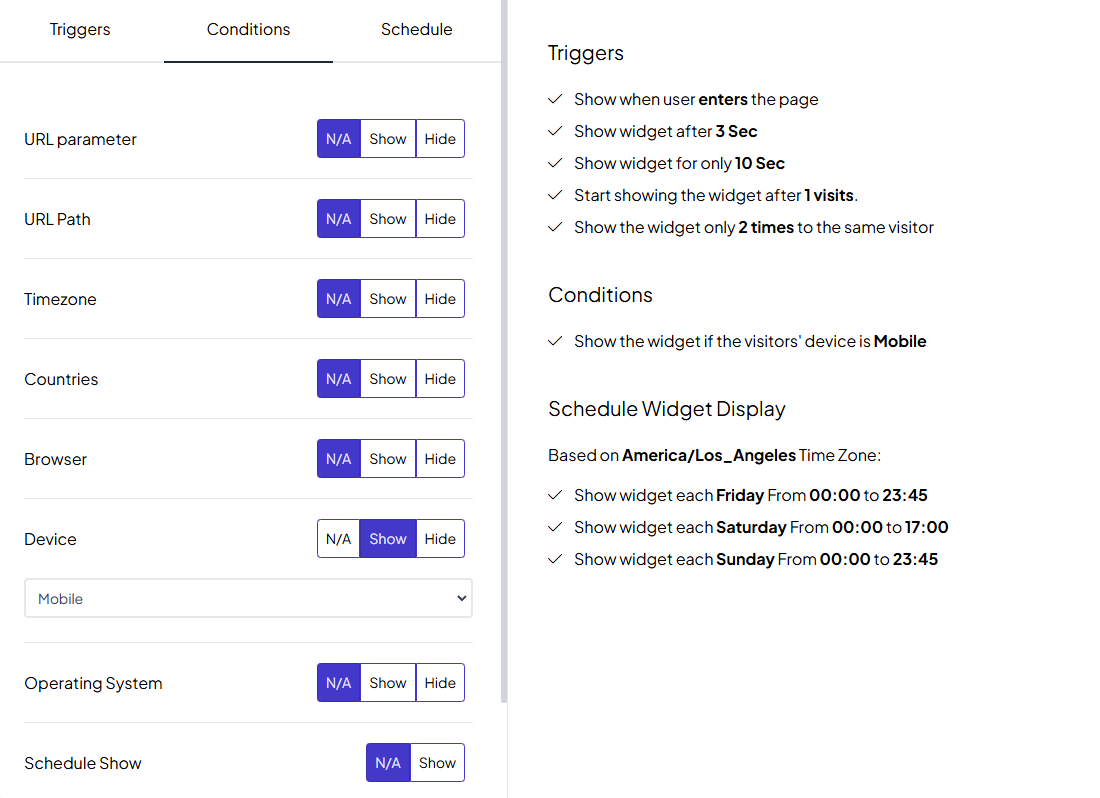
Task: Enable Schedule Show option
Action: pos(437,762)
